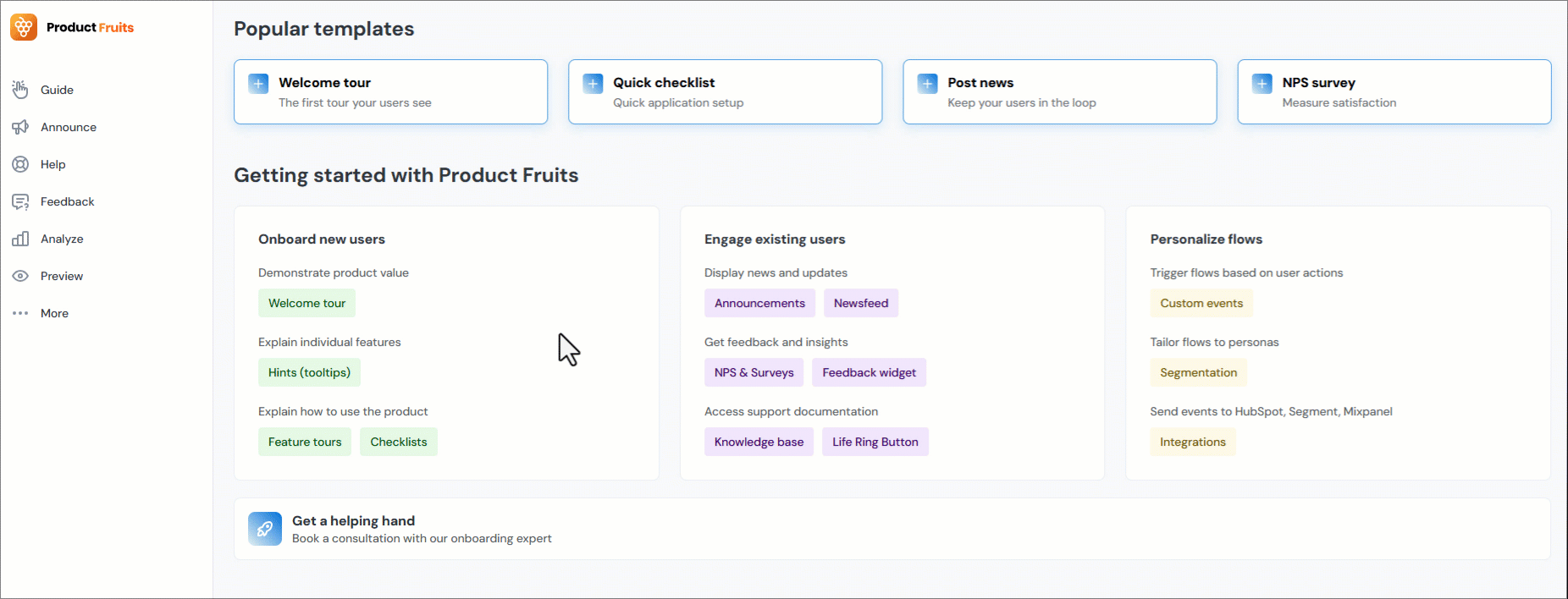Select the Post news template card
The image size is (1568, 599).
click(x=1059, y=91)
